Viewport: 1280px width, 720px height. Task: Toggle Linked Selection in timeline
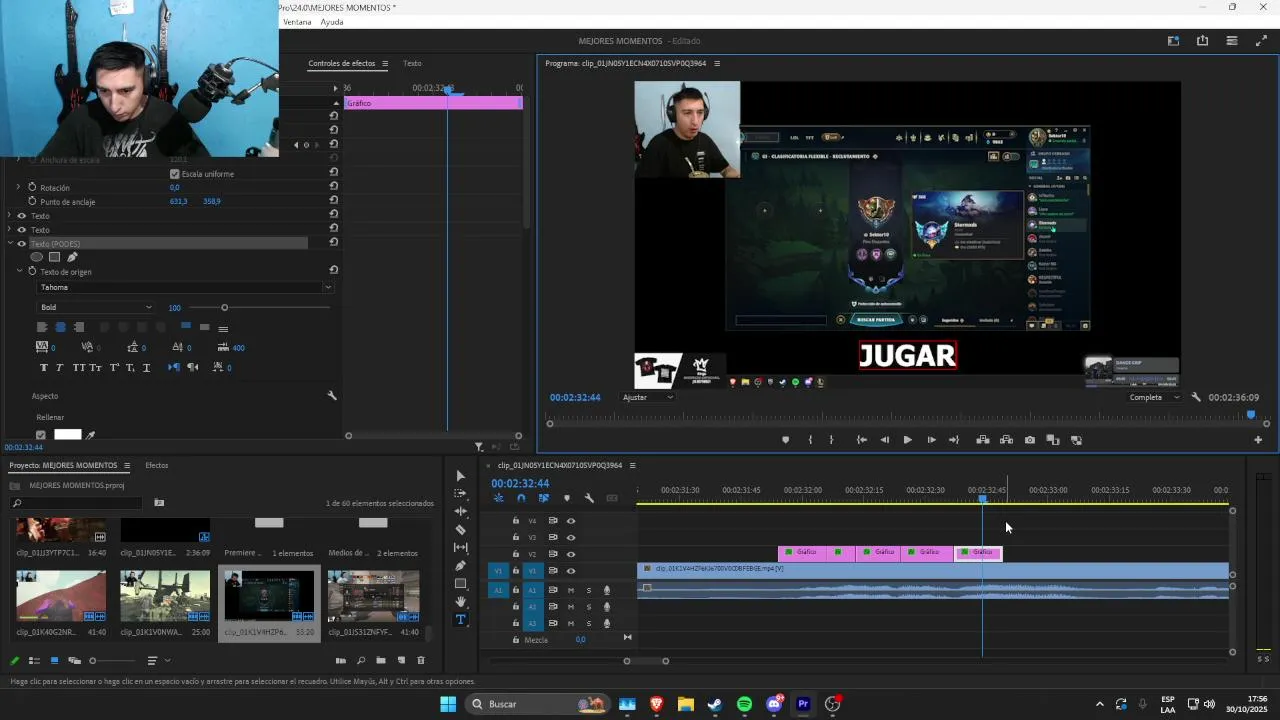coord(544,498)
